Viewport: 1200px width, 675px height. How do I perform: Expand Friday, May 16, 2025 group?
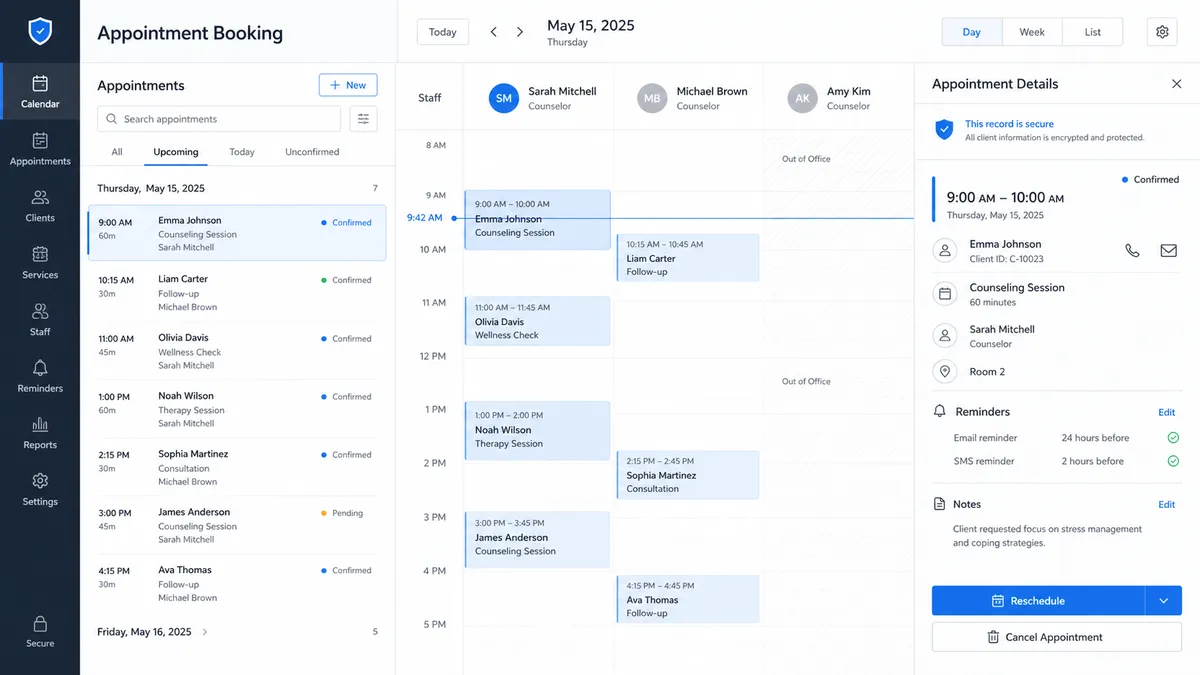[x=205, y=632]
